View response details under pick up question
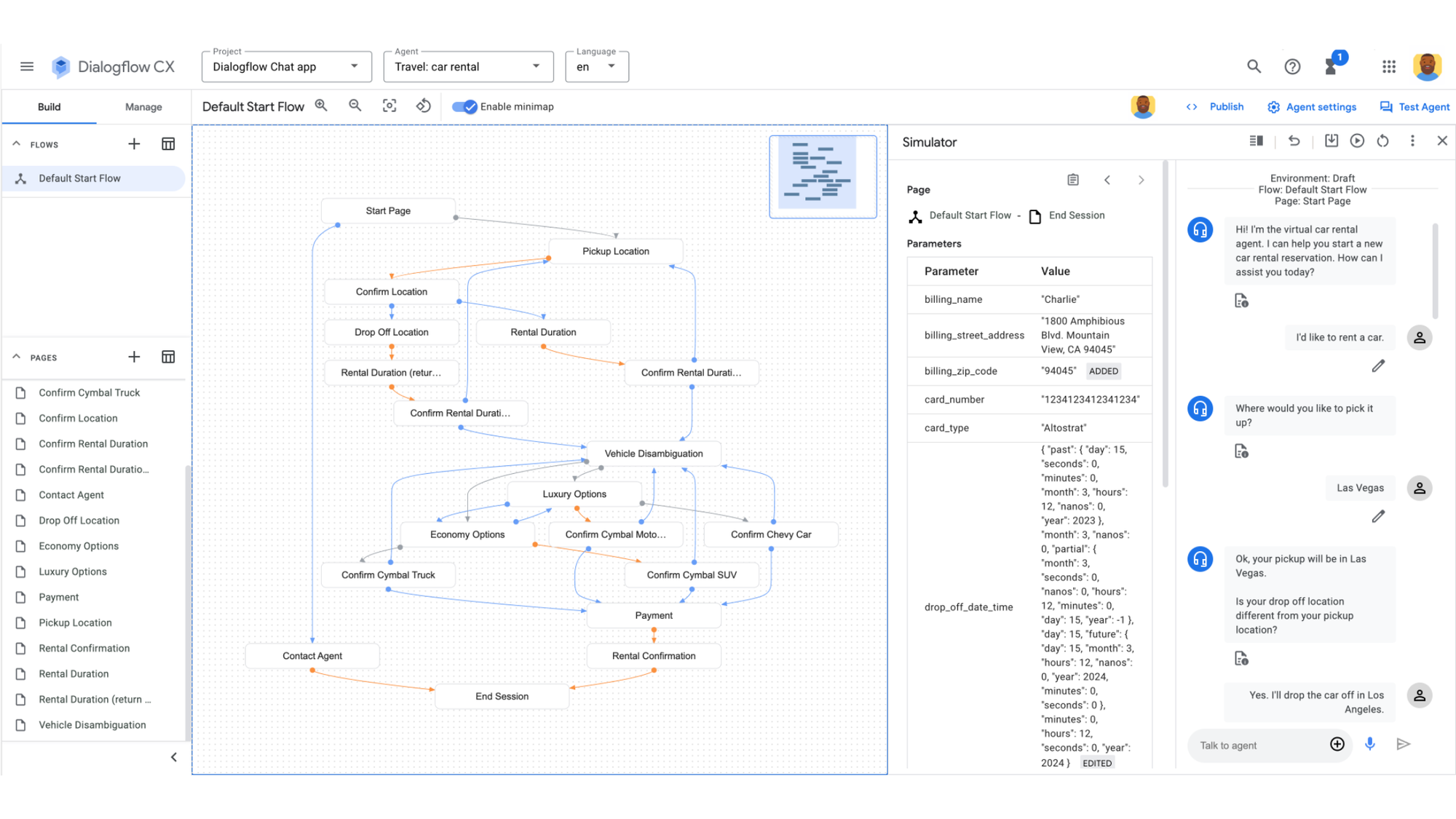The image size is (1456, 819). click(1241, 451)
